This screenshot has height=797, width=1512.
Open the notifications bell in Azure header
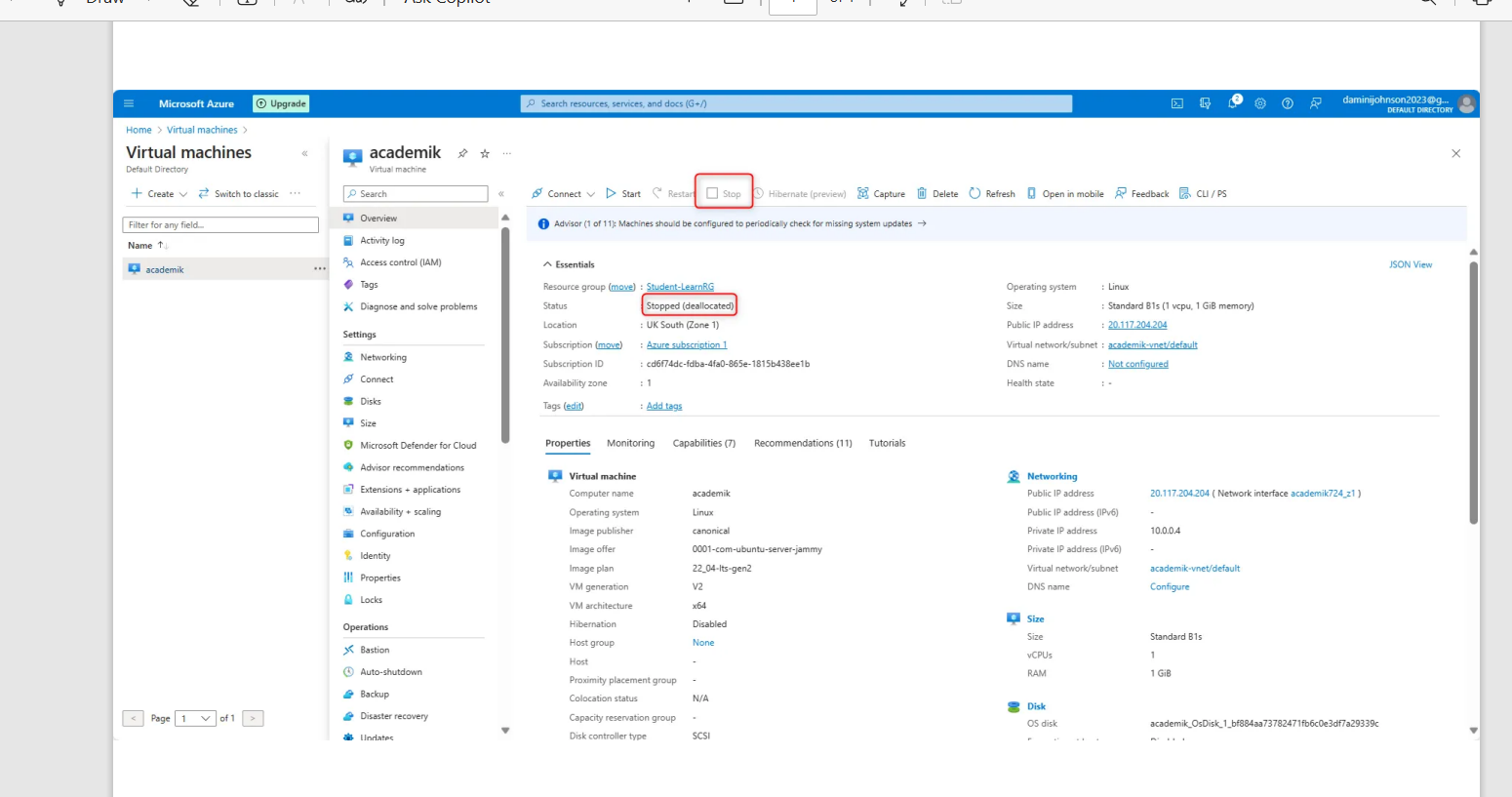1233,102
